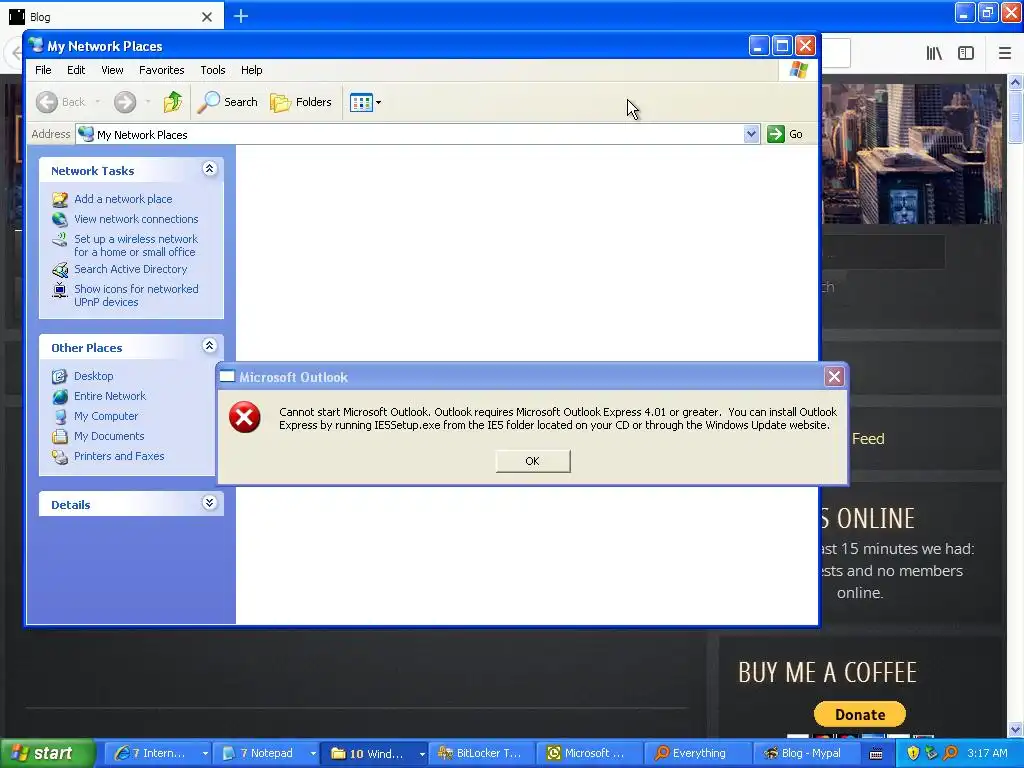The height and width of the screenshot is (768, 1024).
Task: Open the browser hamburger menu
Action: (1005, 53)
